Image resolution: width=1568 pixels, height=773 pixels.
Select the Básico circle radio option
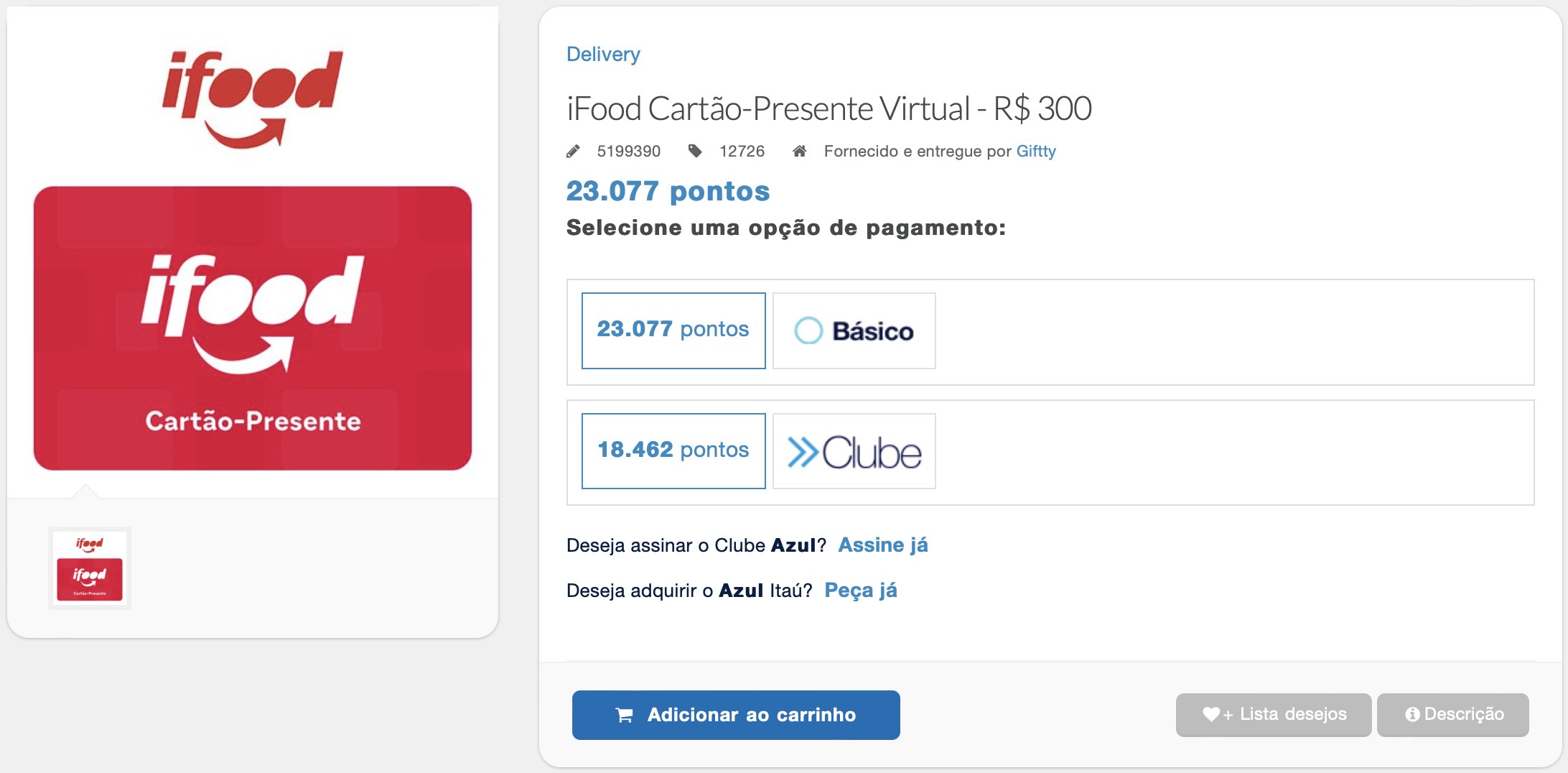[808, 330]
